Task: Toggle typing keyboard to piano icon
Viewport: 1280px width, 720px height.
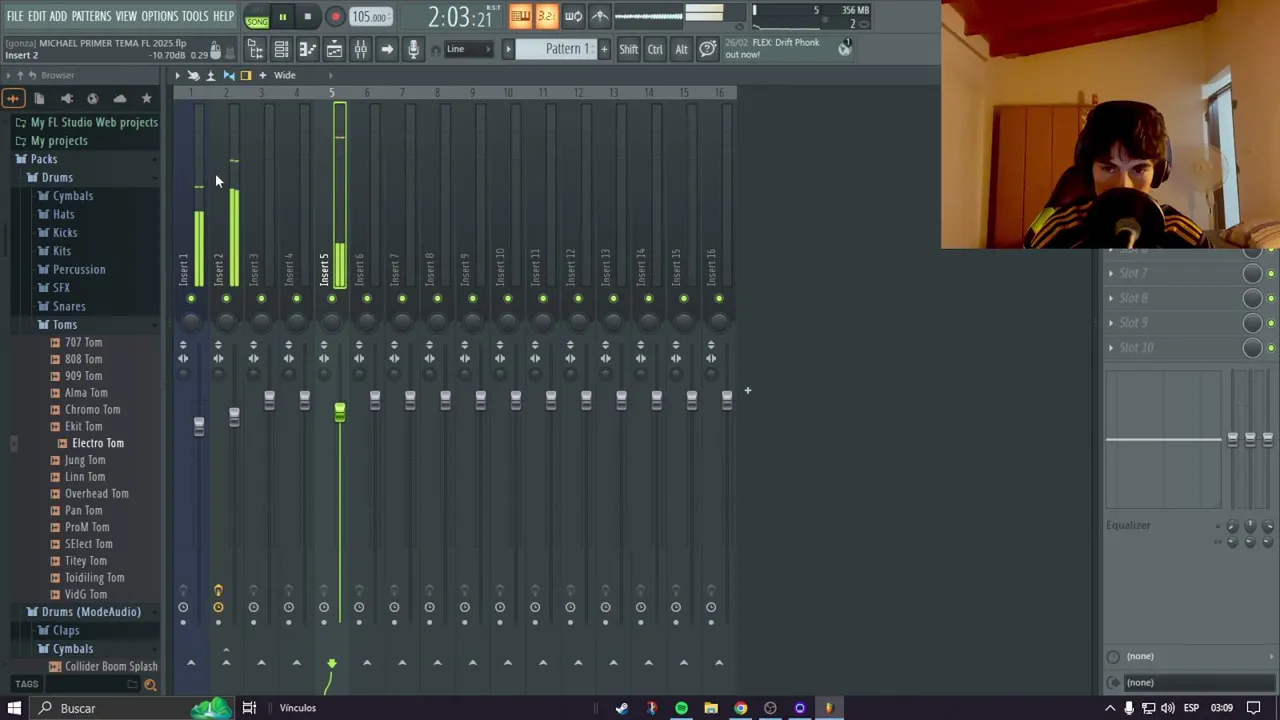Action: [x=520, y=16]
